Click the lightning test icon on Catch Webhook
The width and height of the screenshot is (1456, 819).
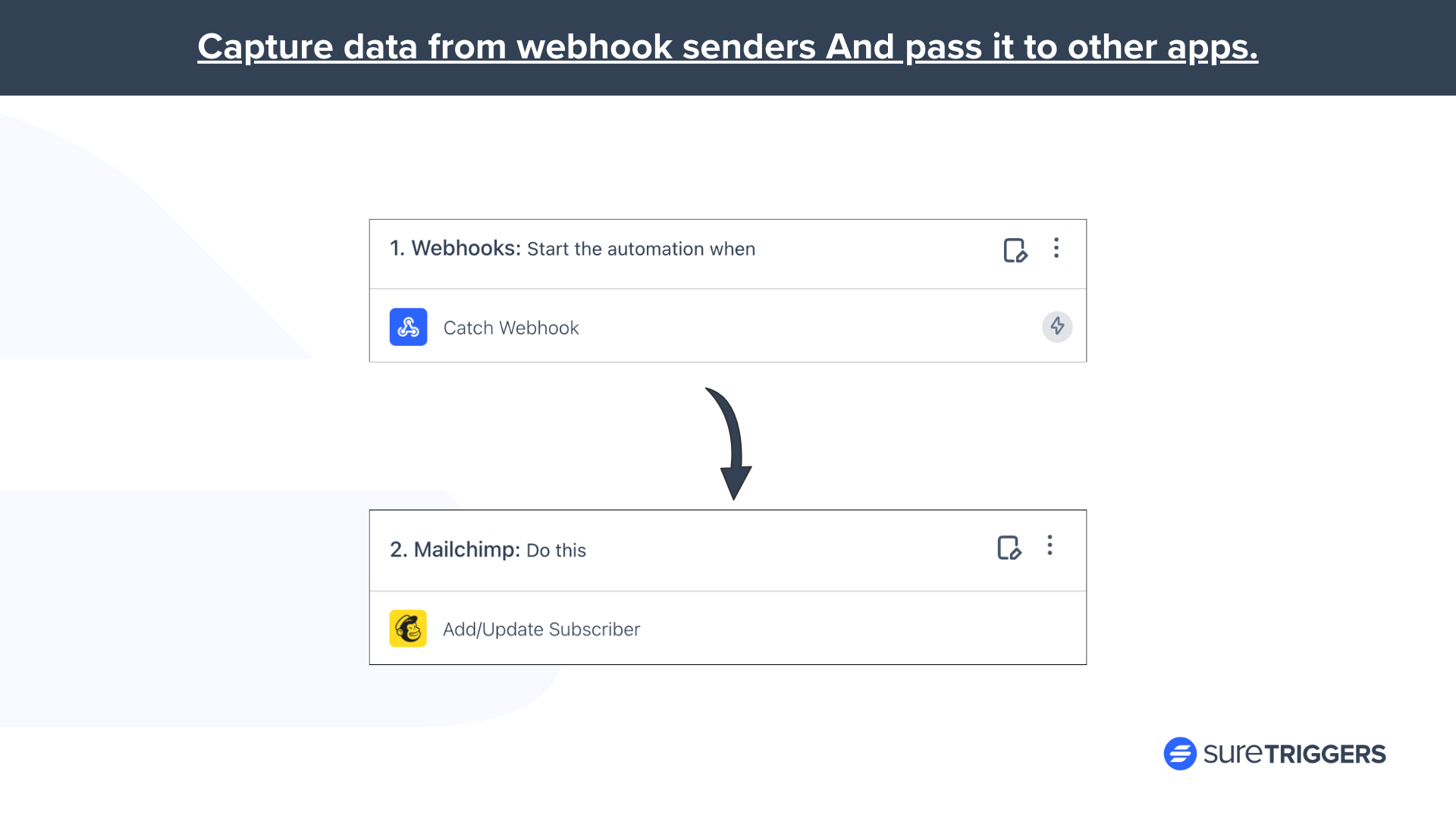(1057, 327)
